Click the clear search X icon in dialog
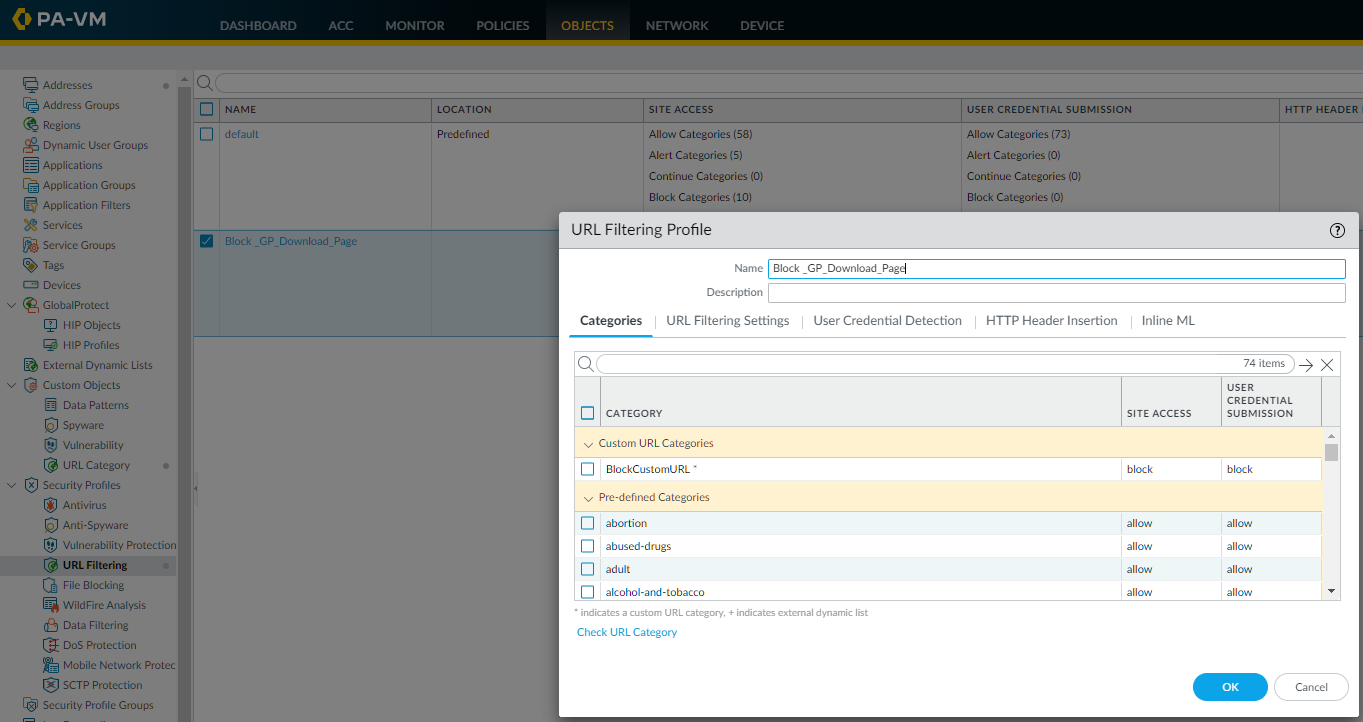 1327,365
